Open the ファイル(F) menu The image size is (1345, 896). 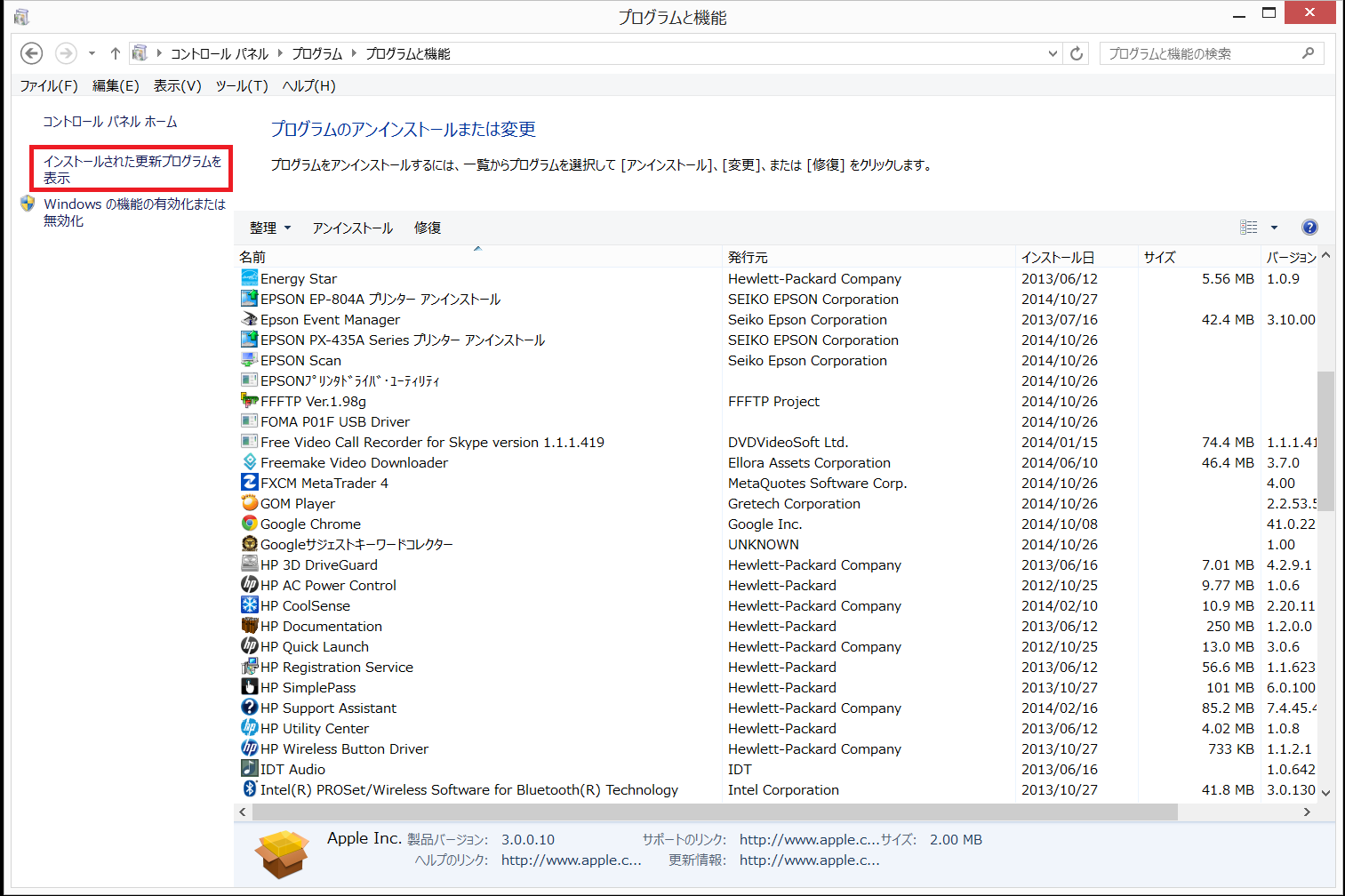[x=49, y=86]
